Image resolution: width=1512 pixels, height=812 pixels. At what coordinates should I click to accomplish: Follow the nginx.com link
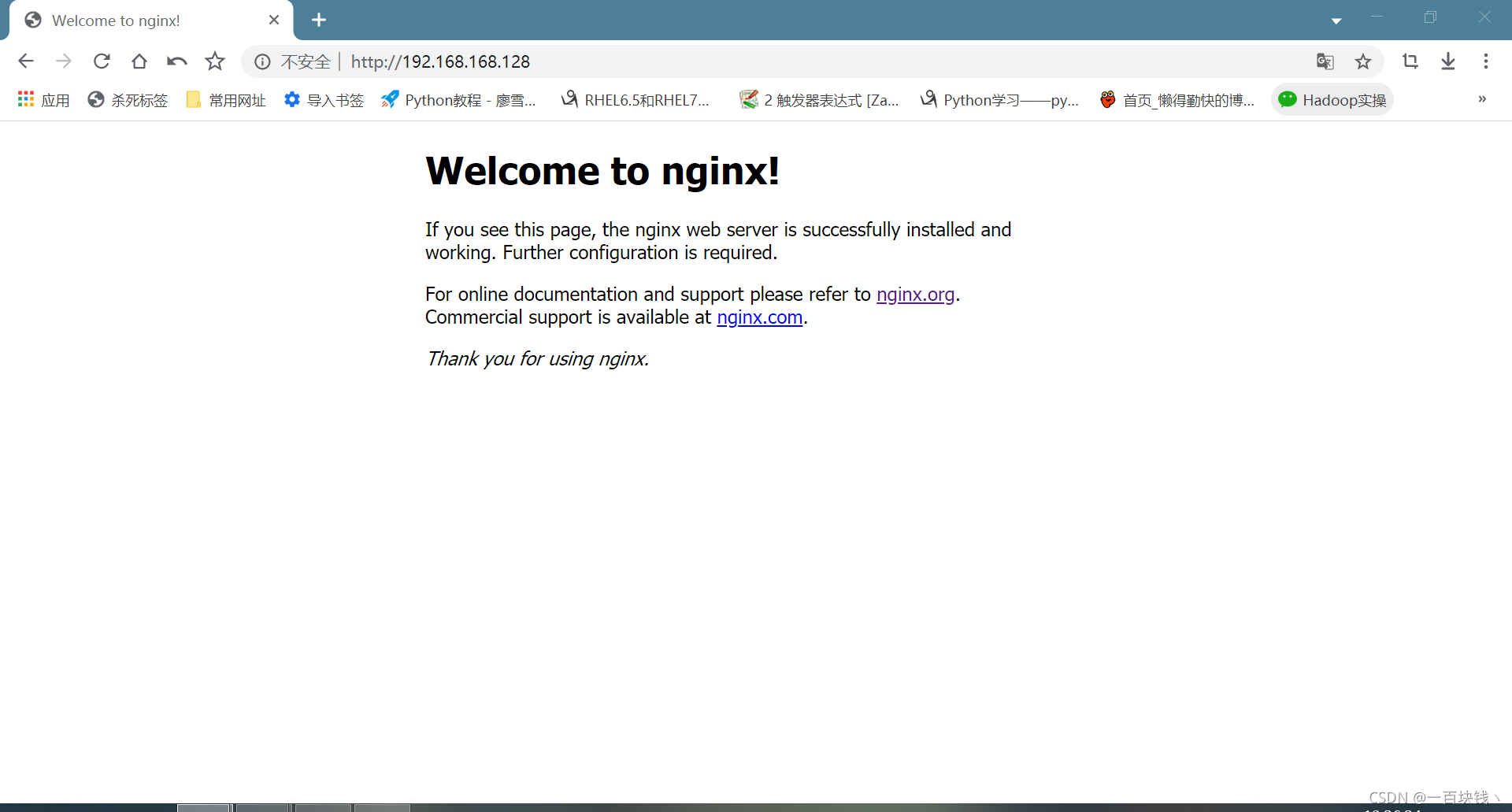(x=759, y=317)
